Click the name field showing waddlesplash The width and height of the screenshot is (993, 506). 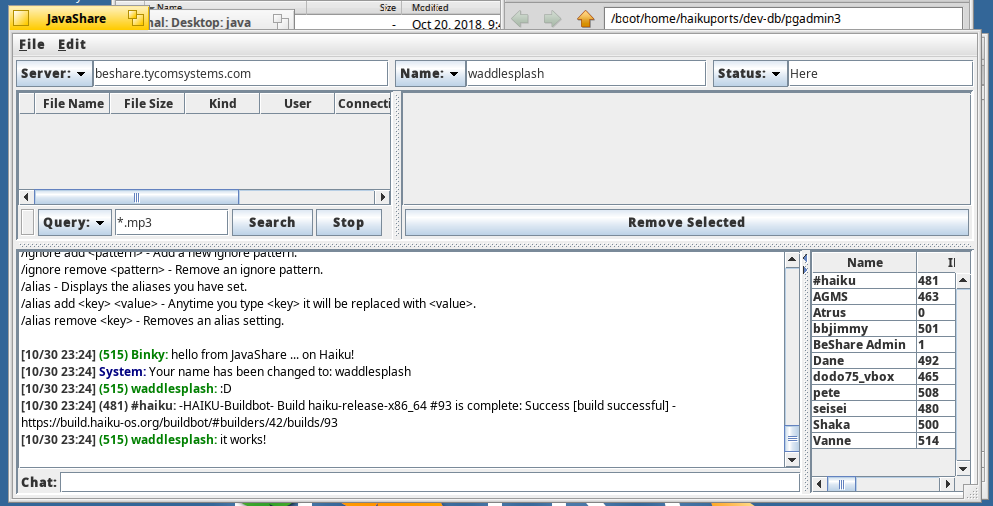coord(586,73)
